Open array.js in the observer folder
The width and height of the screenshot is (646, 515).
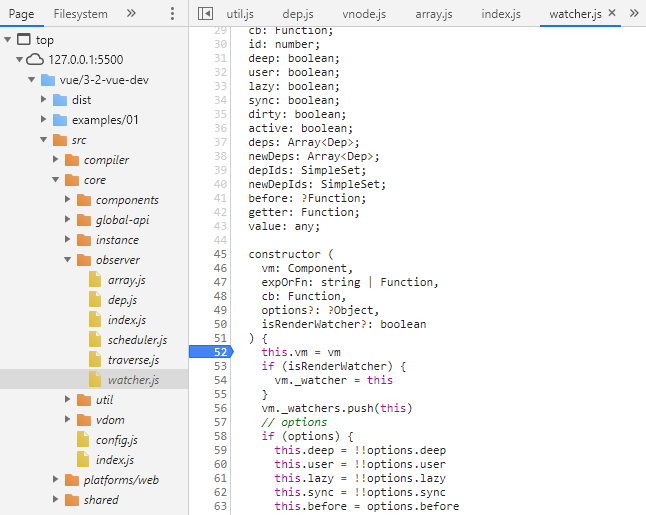click(126, 280)
